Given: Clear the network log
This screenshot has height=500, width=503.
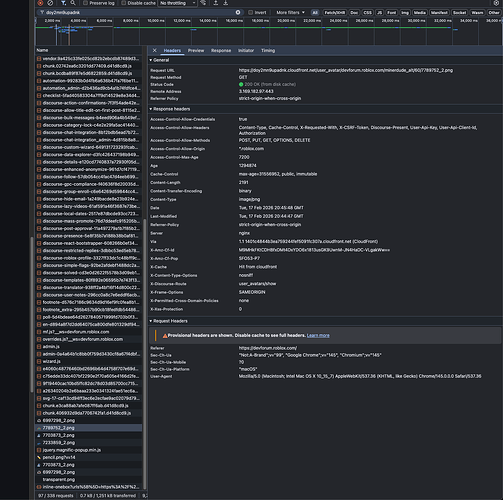Looking at the screenshot, I should click(50, 3).
